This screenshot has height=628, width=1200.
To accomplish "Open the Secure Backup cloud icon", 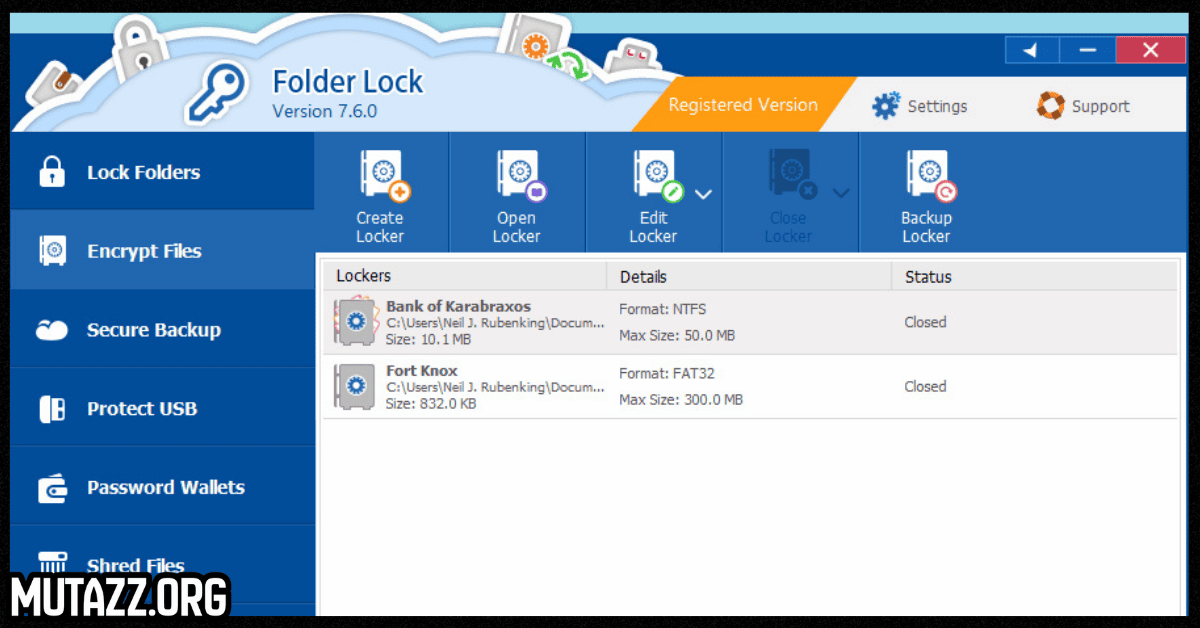I will point(52,329).
